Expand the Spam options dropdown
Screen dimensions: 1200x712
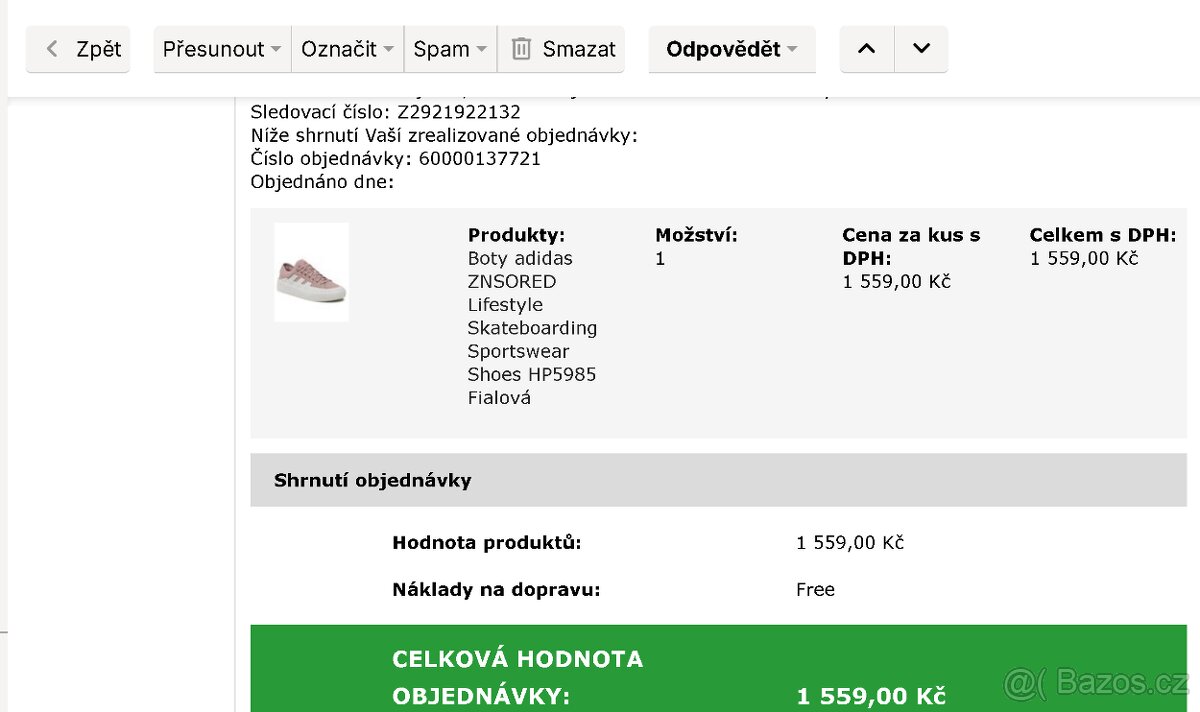tap(481, 47)
